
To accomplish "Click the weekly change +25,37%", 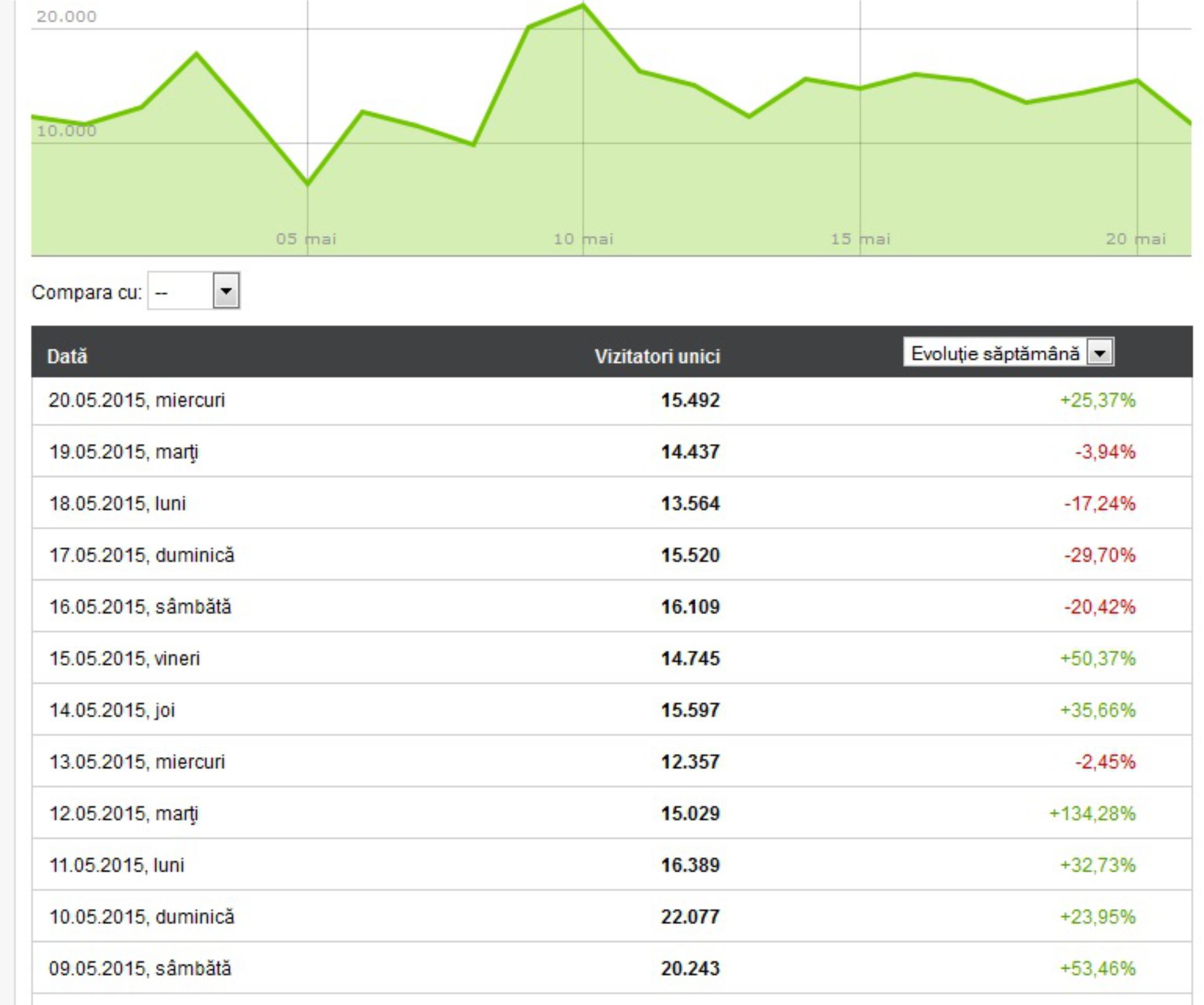I will pyautogui.click(x=1098, y=401).
